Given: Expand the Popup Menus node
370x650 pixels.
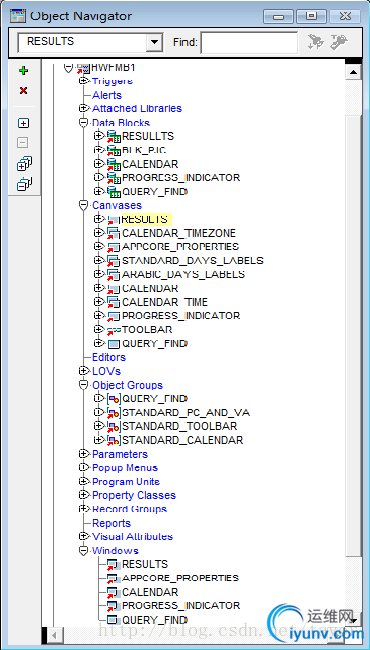Looking at the screenshot, I should 84,468.
